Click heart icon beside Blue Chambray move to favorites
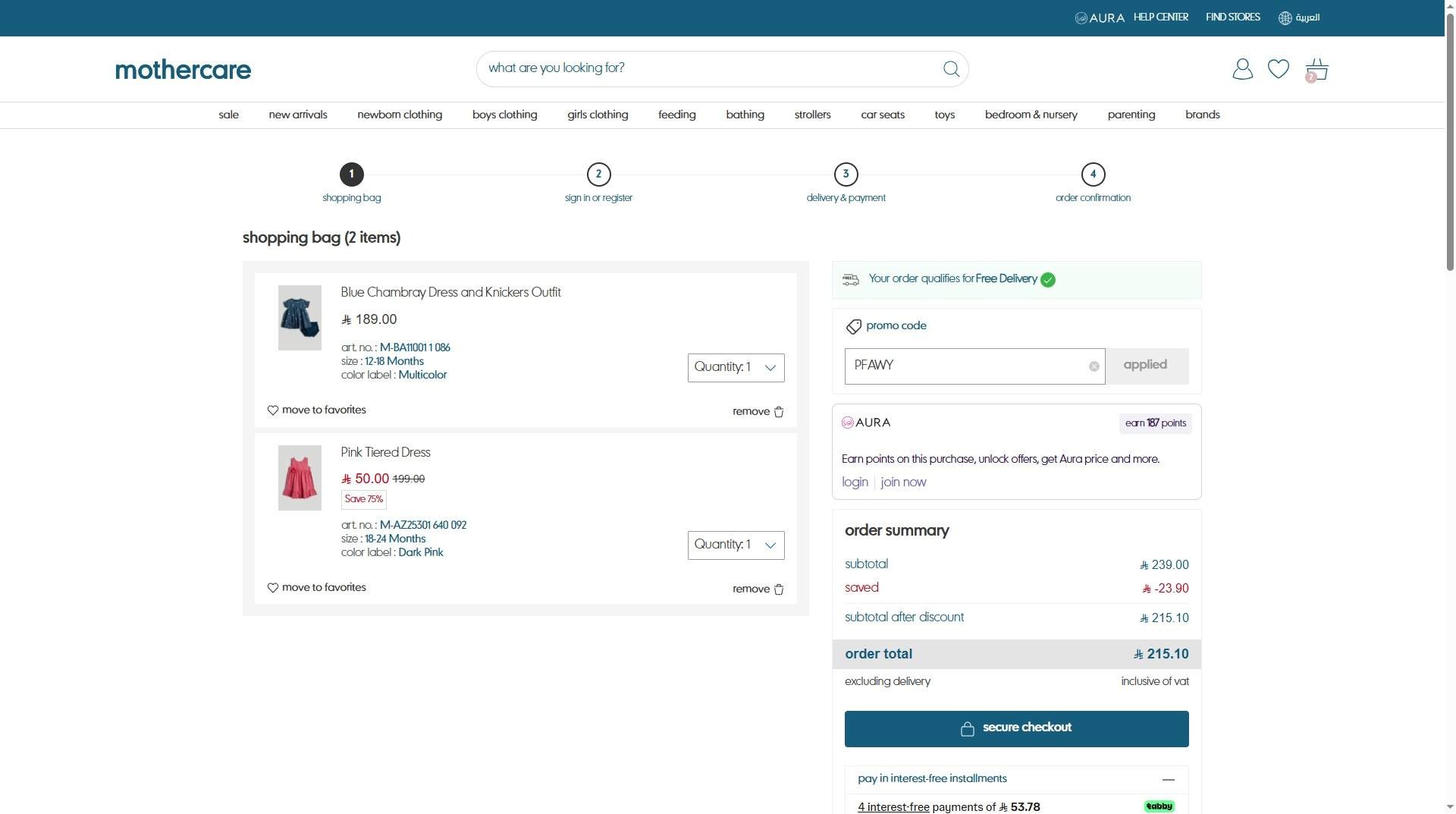 click(273, 410)
